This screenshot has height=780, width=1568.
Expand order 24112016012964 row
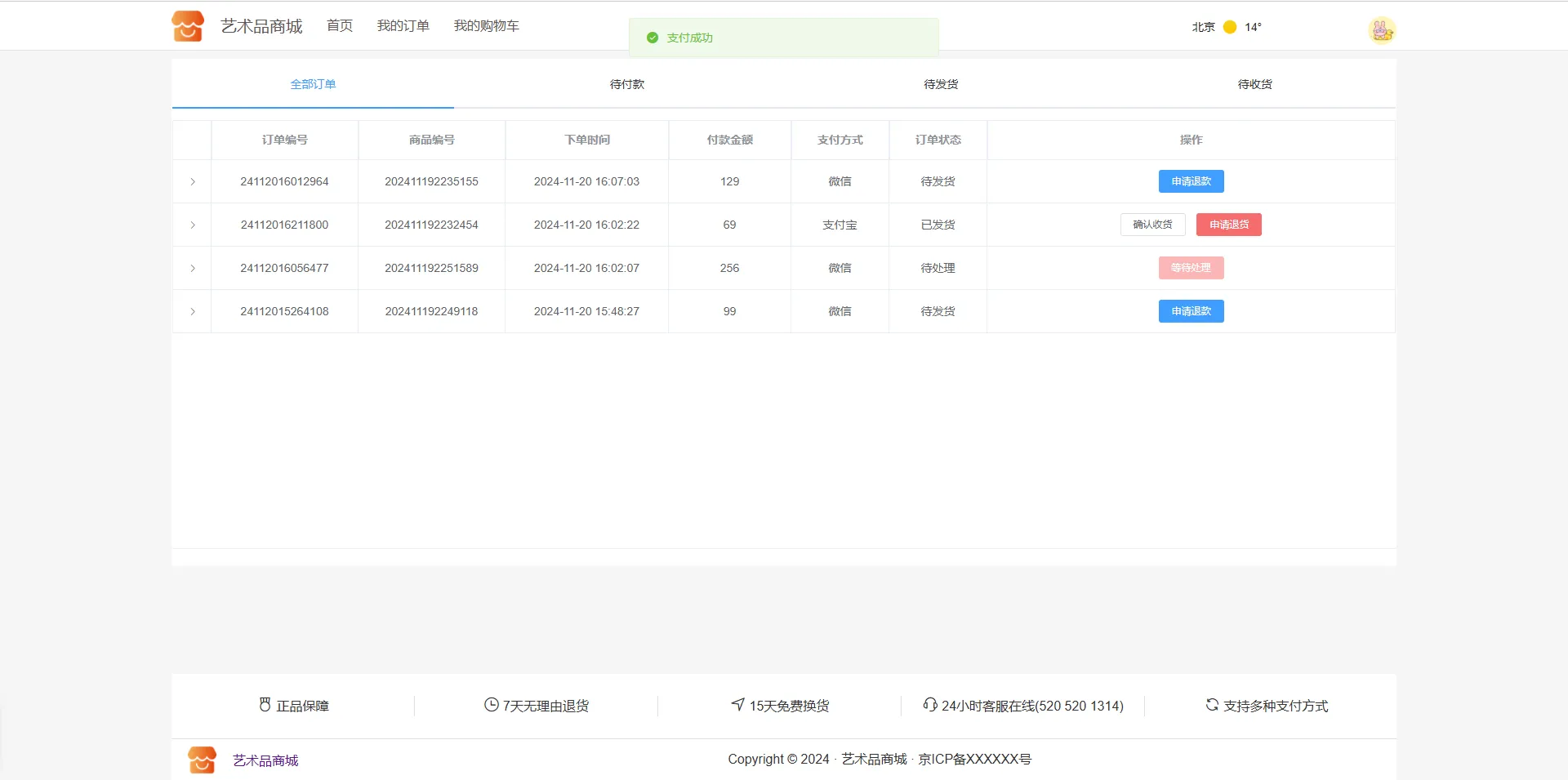[193, 181]
